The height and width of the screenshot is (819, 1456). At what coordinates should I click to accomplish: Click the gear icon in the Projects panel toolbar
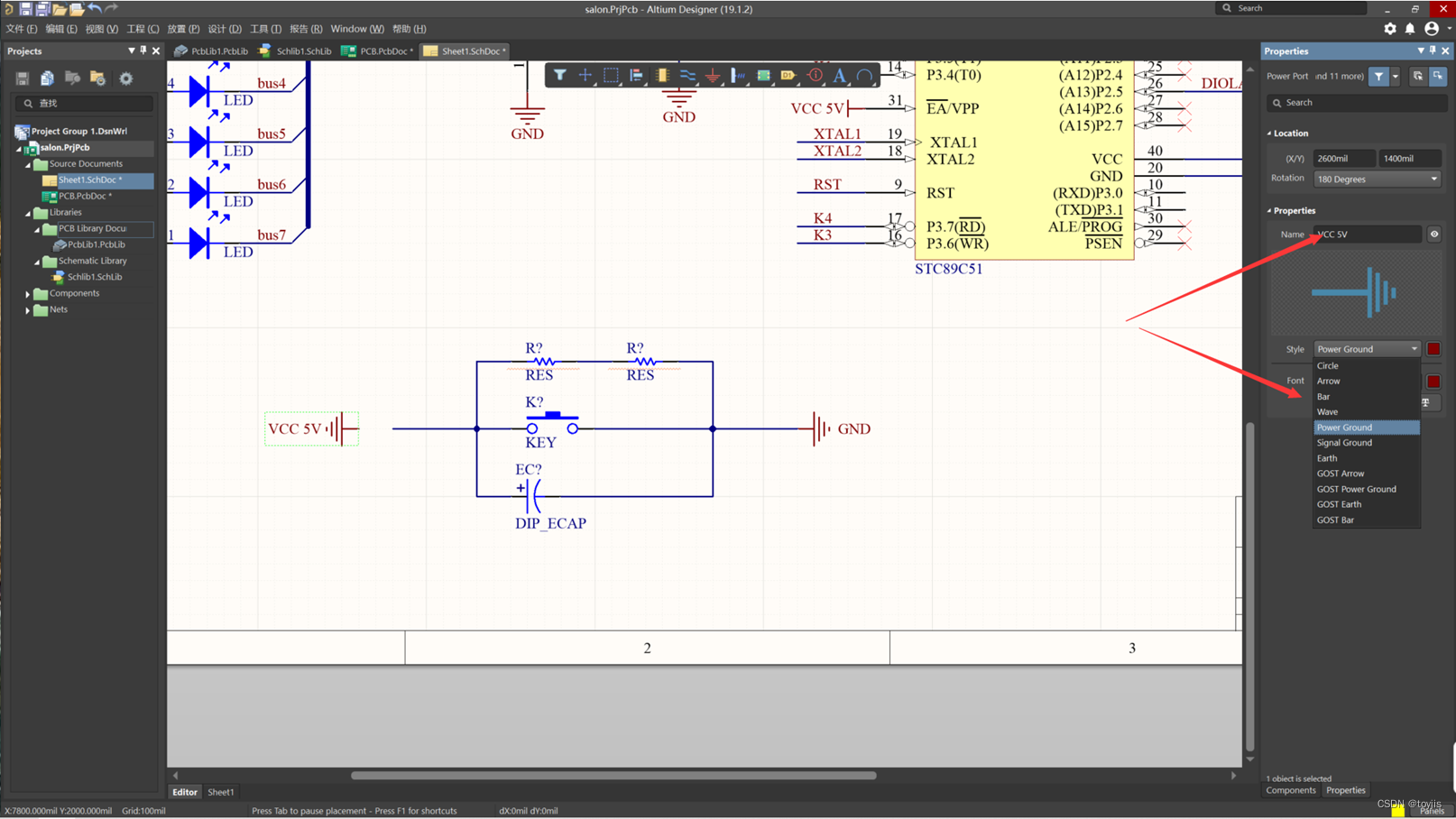point(126,78)
